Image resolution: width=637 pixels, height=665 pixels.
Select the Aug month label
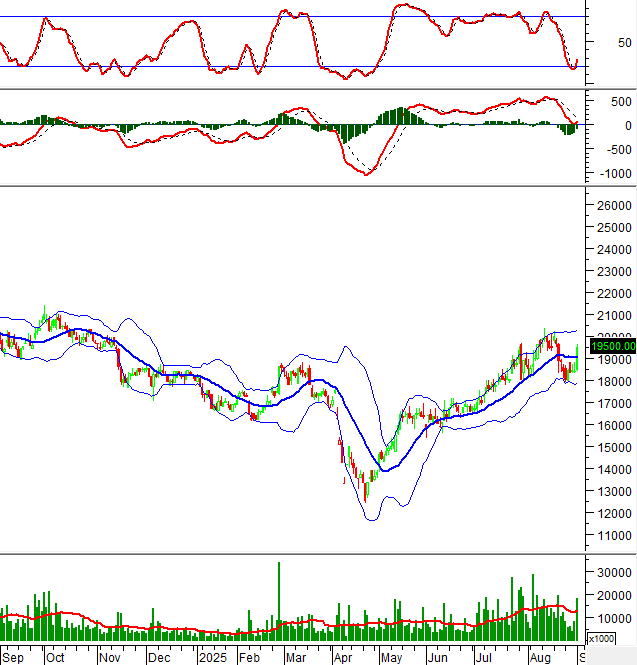pyautogui.click(x=540, y=657)
